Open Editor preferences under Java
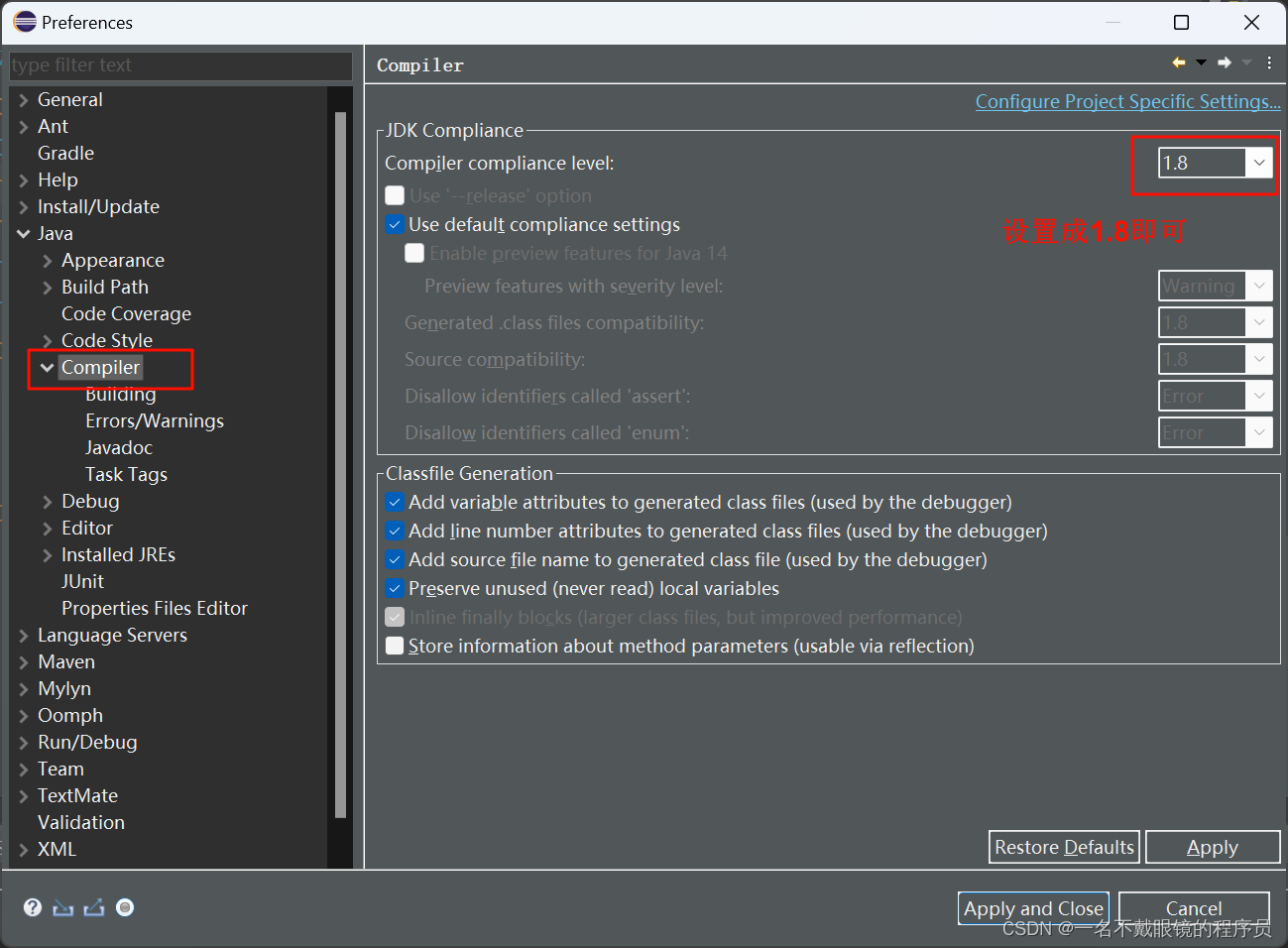The image size is (1288, 948). (x=87, y=528)
